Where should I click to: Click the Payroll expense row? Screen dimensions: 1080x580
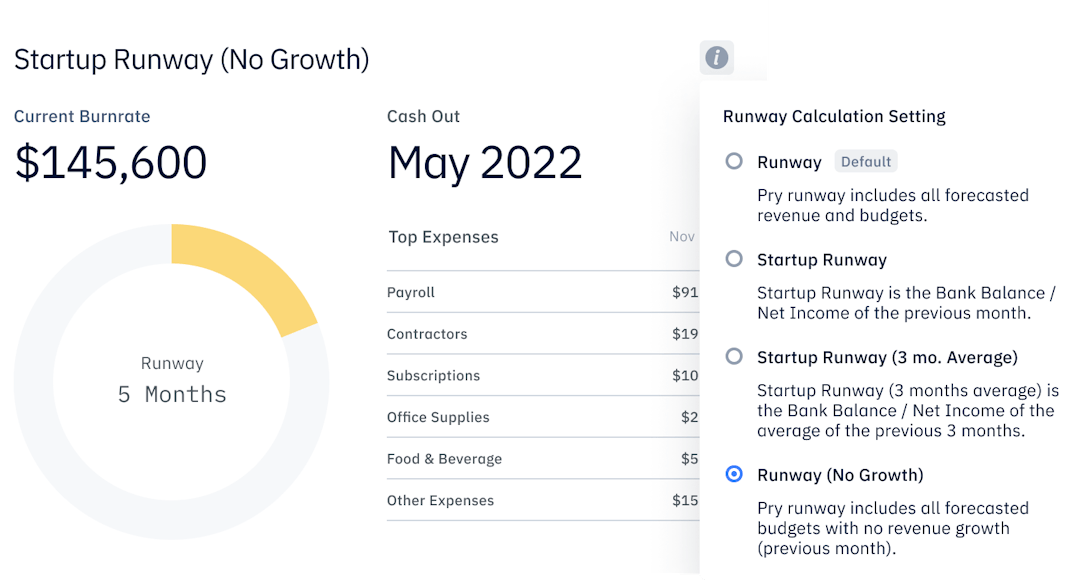pyautogui.click(x=542, y=293)
